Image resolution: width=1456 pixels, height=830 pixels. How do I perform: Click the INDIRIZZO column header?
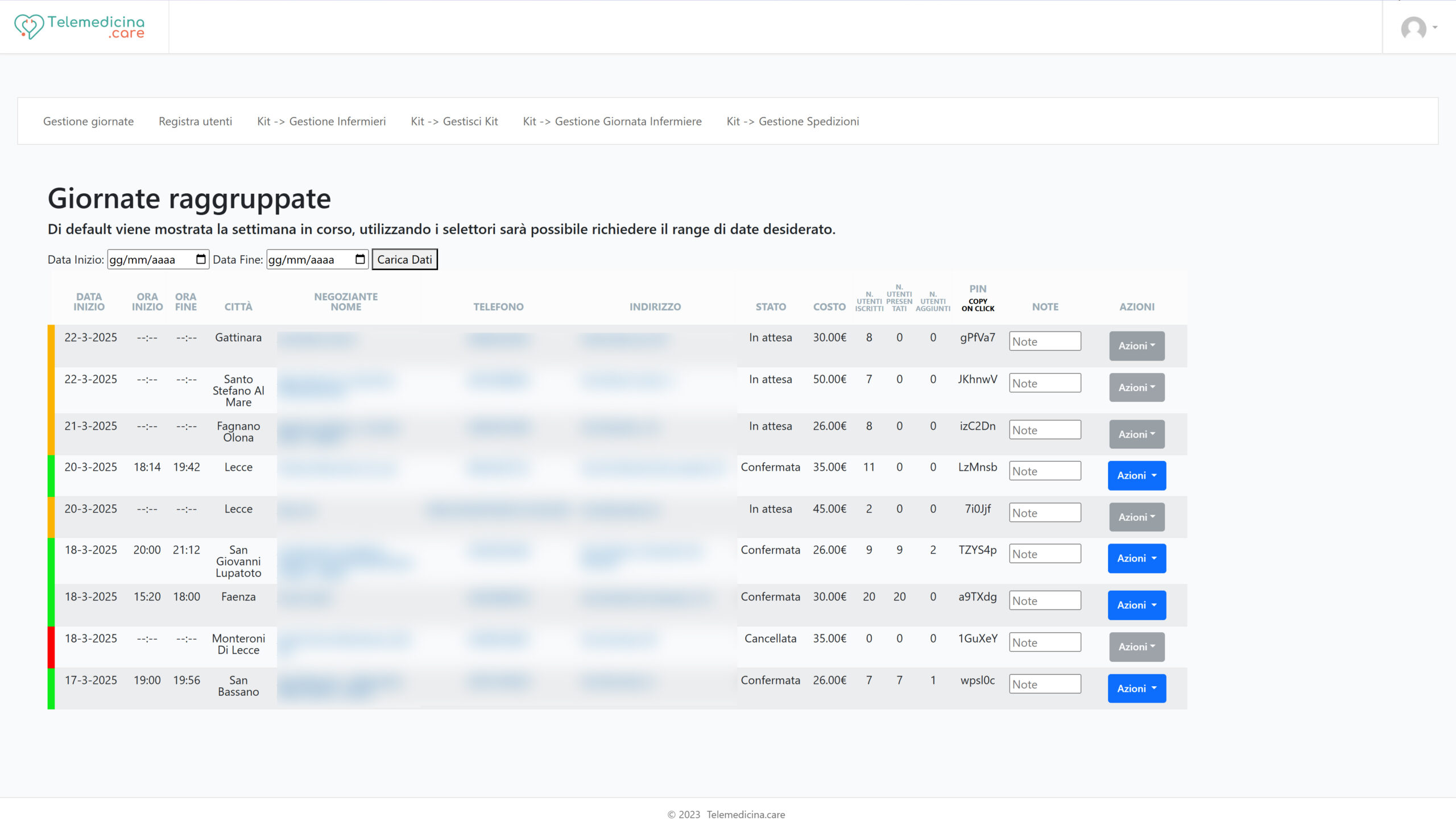655,306
